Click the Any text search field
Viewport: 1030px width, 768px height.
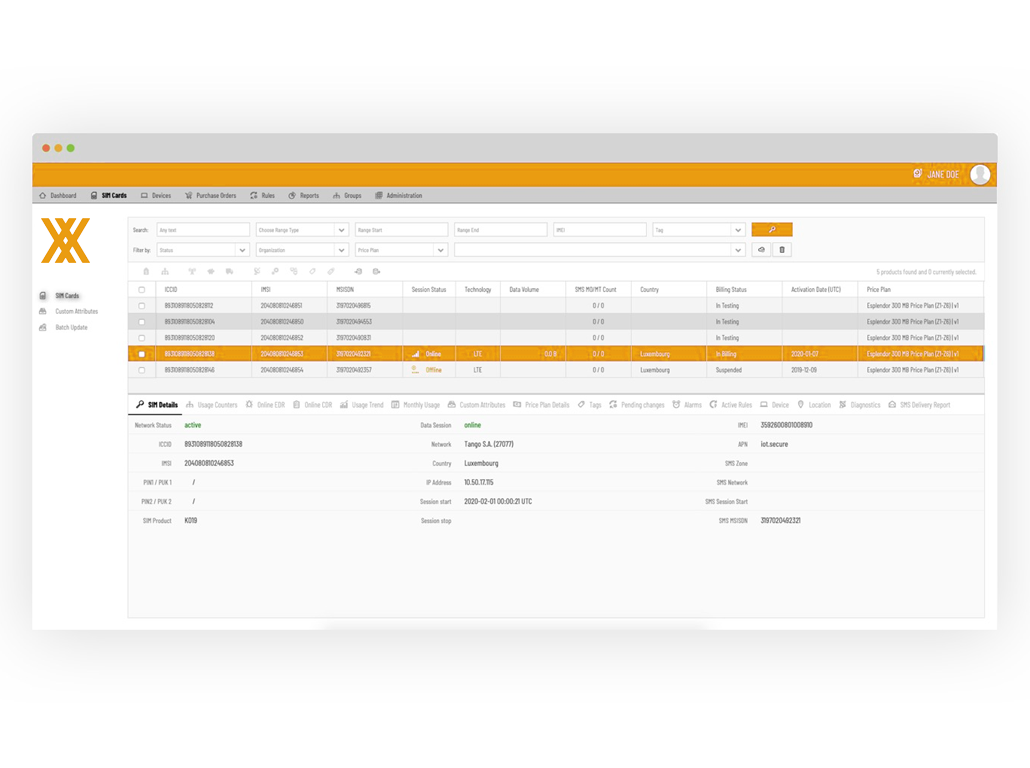[203, 230]
